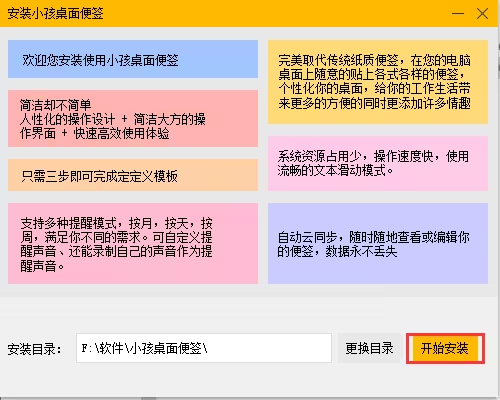Click the text 流畅的文本滑动模式 in pink note
The image size is (500, 400).
click(331, 170)
